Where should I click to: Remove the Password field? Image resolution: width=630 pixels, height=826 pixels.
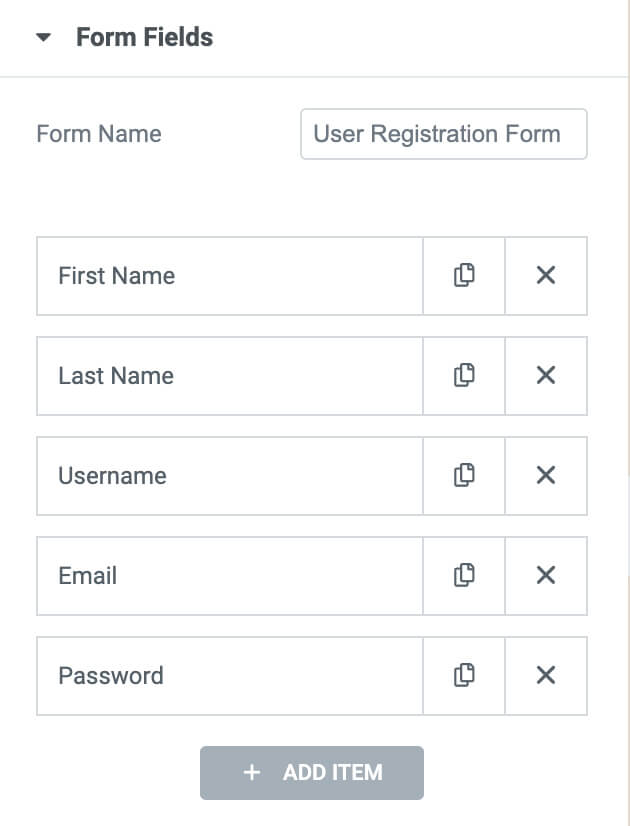click(546, 675)
